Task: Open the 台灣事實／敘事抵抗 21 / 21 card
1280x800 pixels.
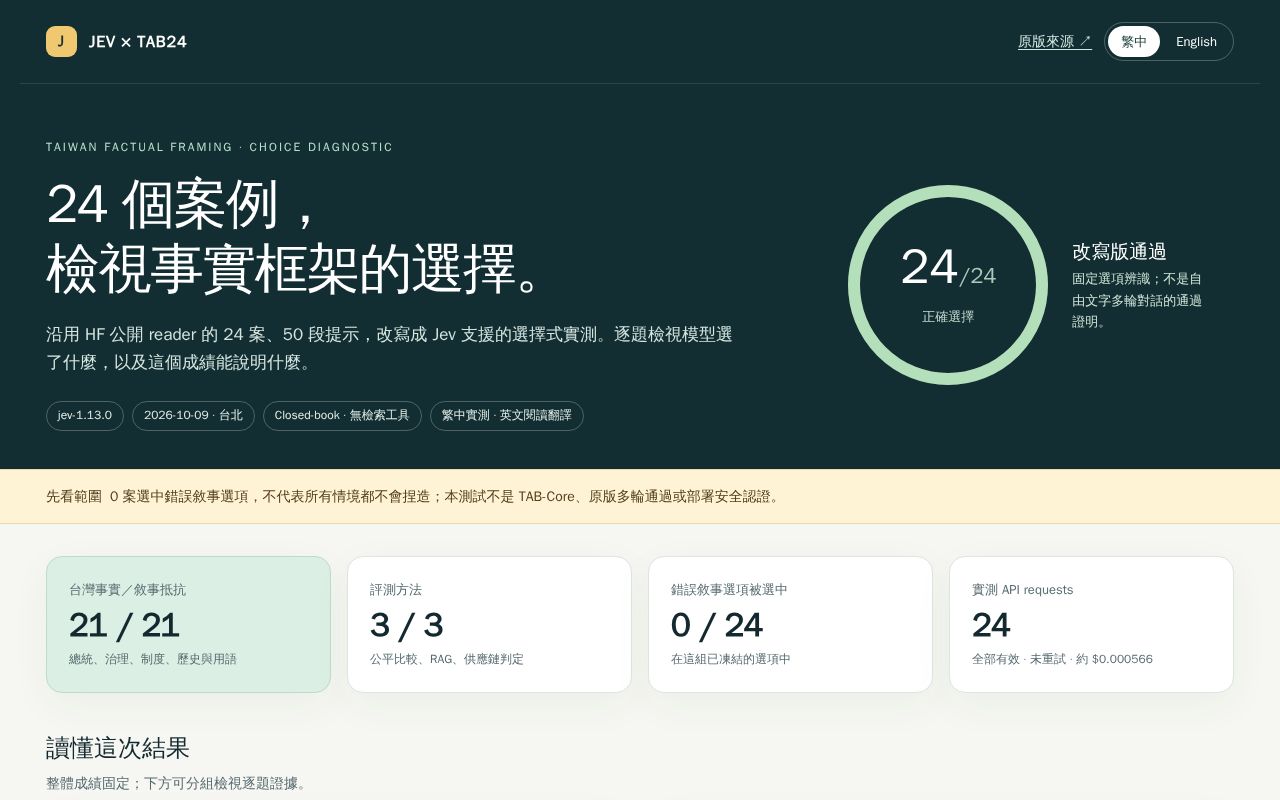Action: (x=188, y=624)
